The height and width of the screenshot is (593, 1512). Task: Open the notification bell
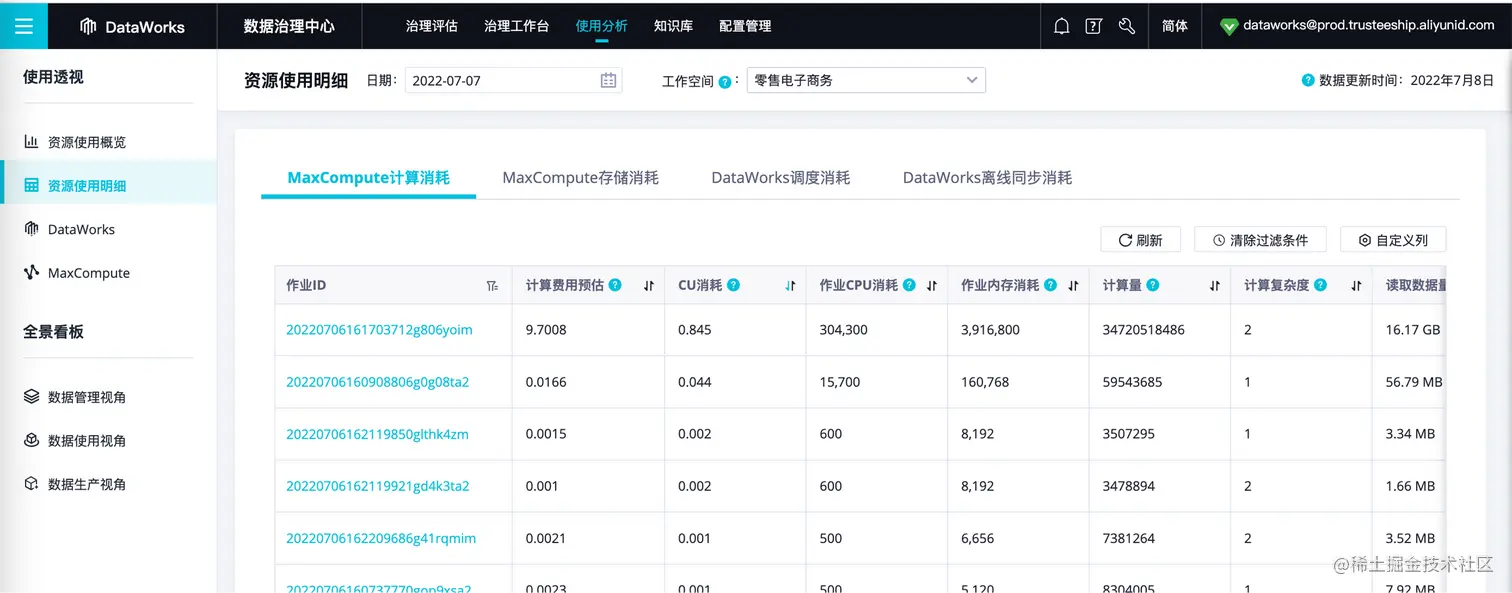point(1062,27)
